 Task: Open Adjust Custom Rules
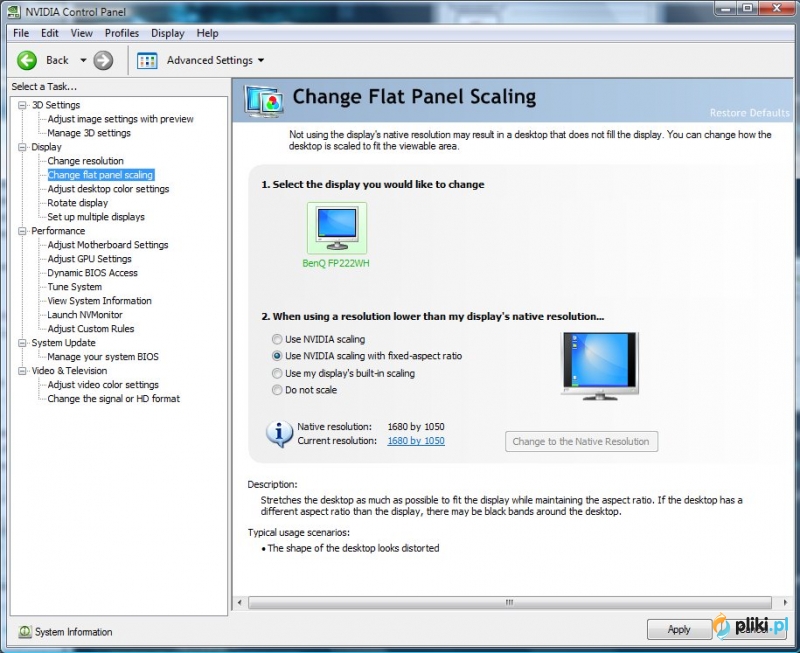(91, 329)
